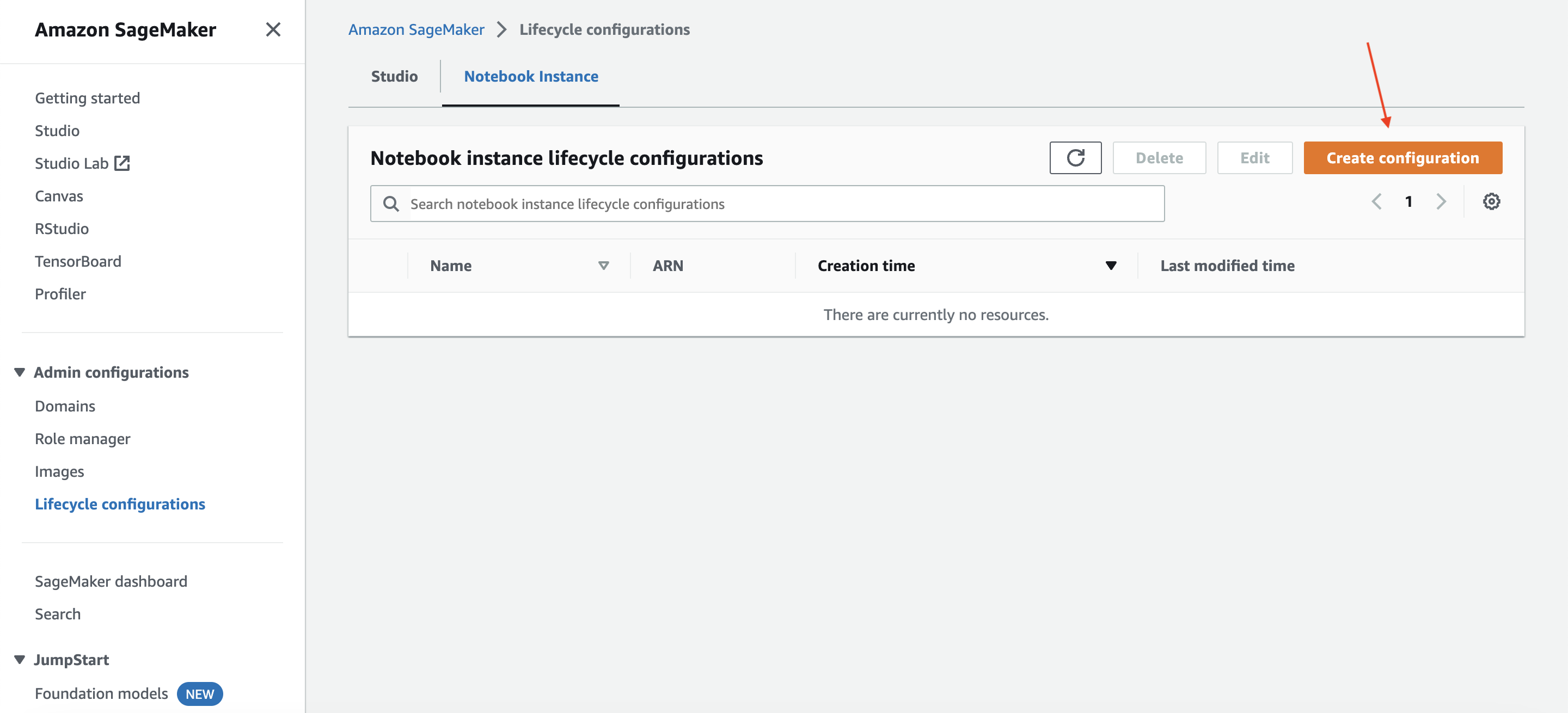This screenshot has width=1568, height=713.
Task: Collapse the Admin configurations section
Action: click(x=19, y=372)
